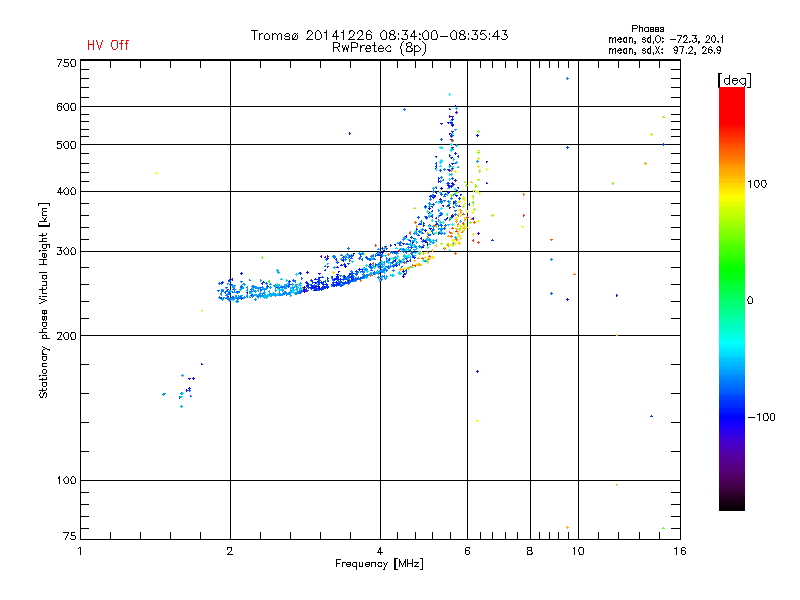Screen dimensions: 800x600
Task: Click the colorbar tick label "100"
Action: (x=757, y=184)
